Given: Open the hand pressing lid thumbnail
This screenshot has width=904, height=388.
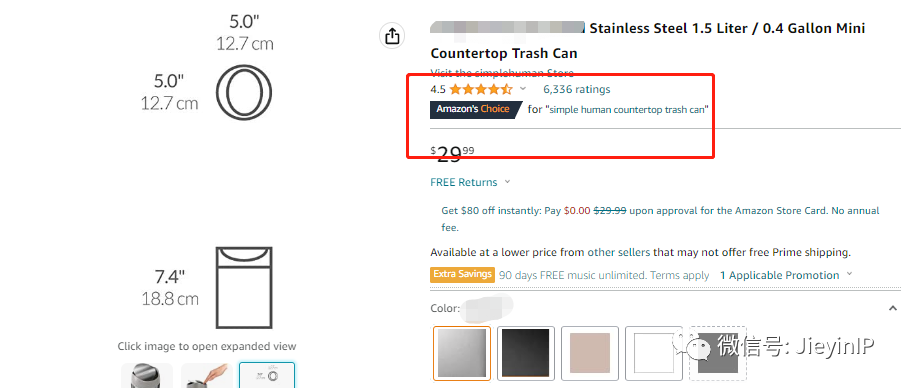Looking at the screenshot, I should 206,375.
